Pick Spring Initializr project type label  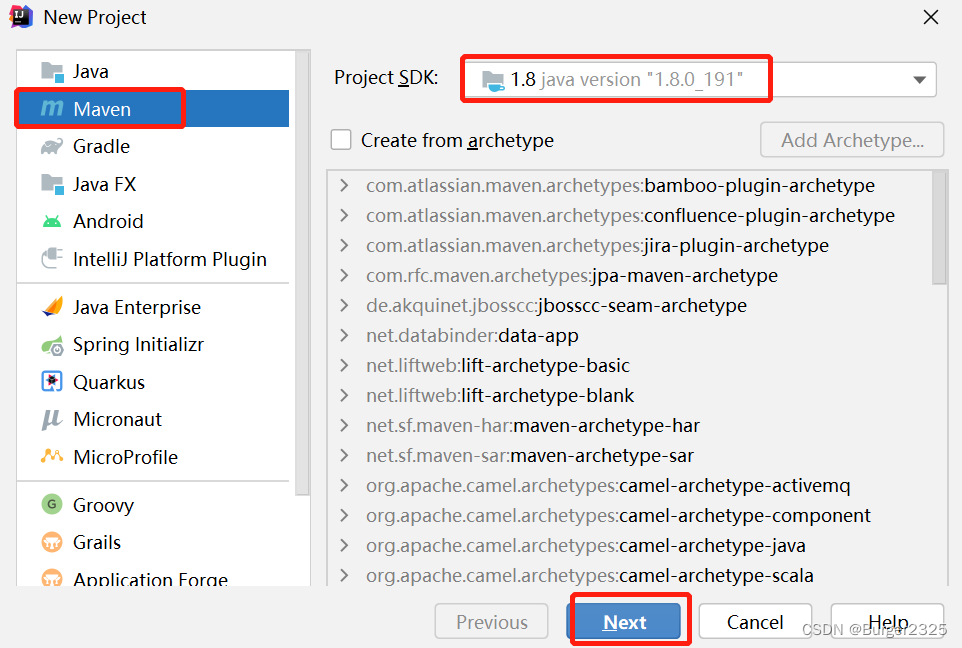[x=138, y=345]
